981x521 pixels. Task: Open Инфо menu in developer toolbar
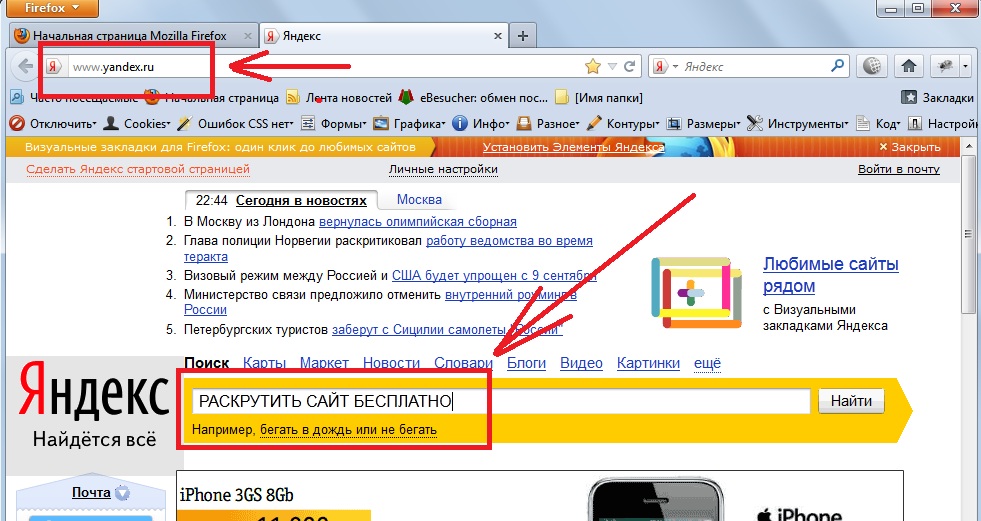tap(480, 124)
